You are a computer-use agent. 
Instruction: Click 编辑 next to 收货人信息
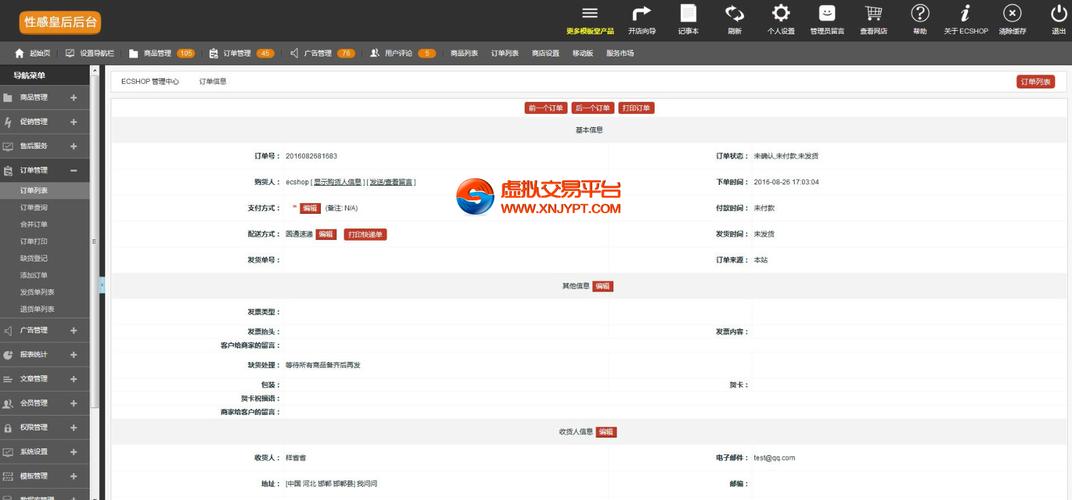(606, 432)
